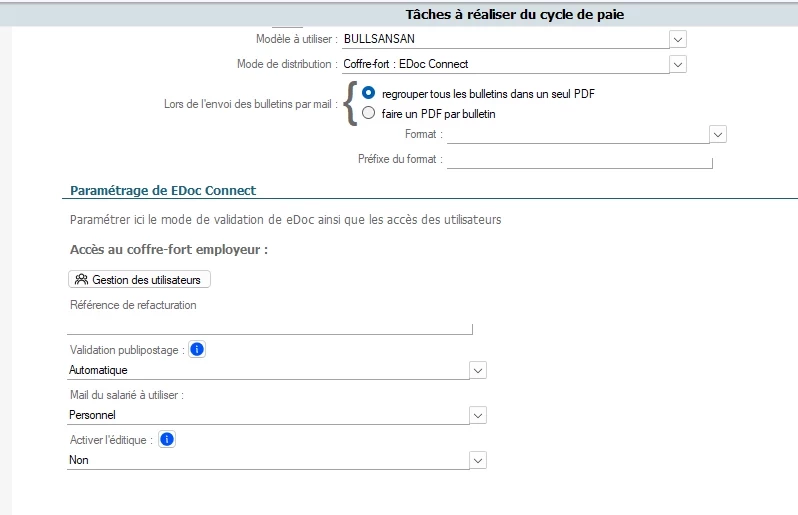
Task: Click the empty Format combo field
Action: point(576,134)
